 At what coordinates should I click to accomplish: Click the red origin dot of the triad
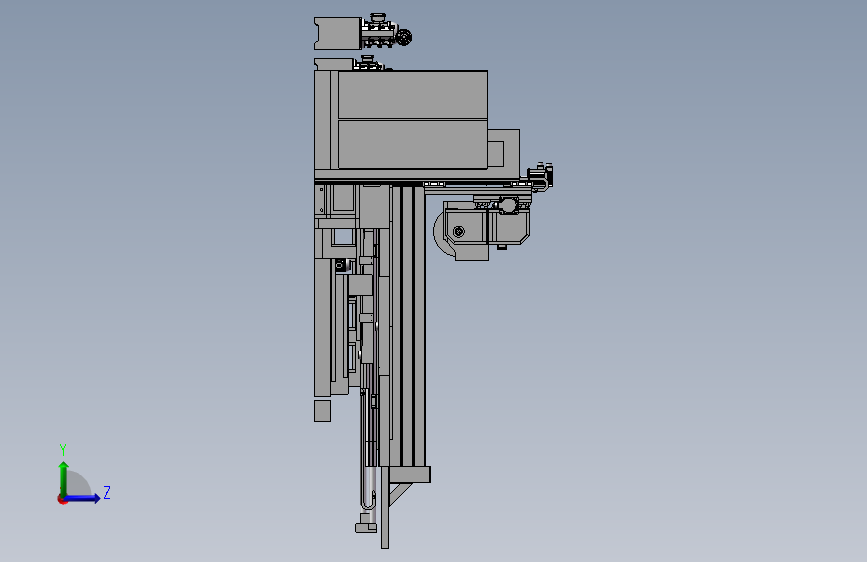pyautogui.click(x=62, y=499)
